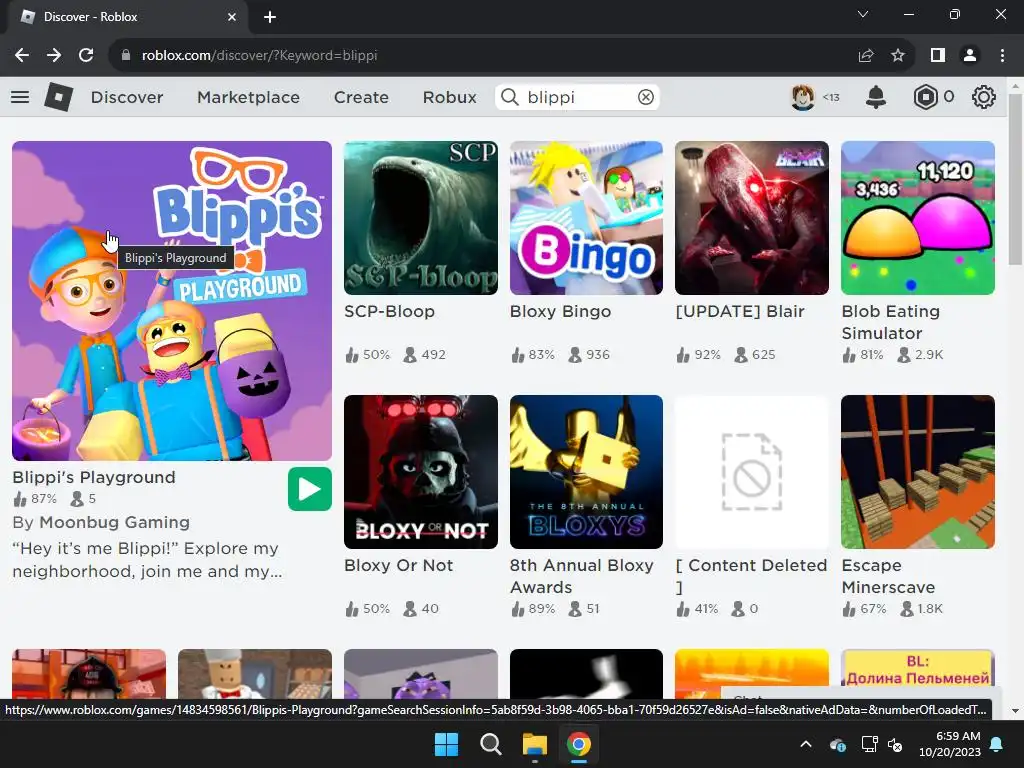Open the Windows notification bell
Screen dimensions: 1024x768
(x=997, y=744)
